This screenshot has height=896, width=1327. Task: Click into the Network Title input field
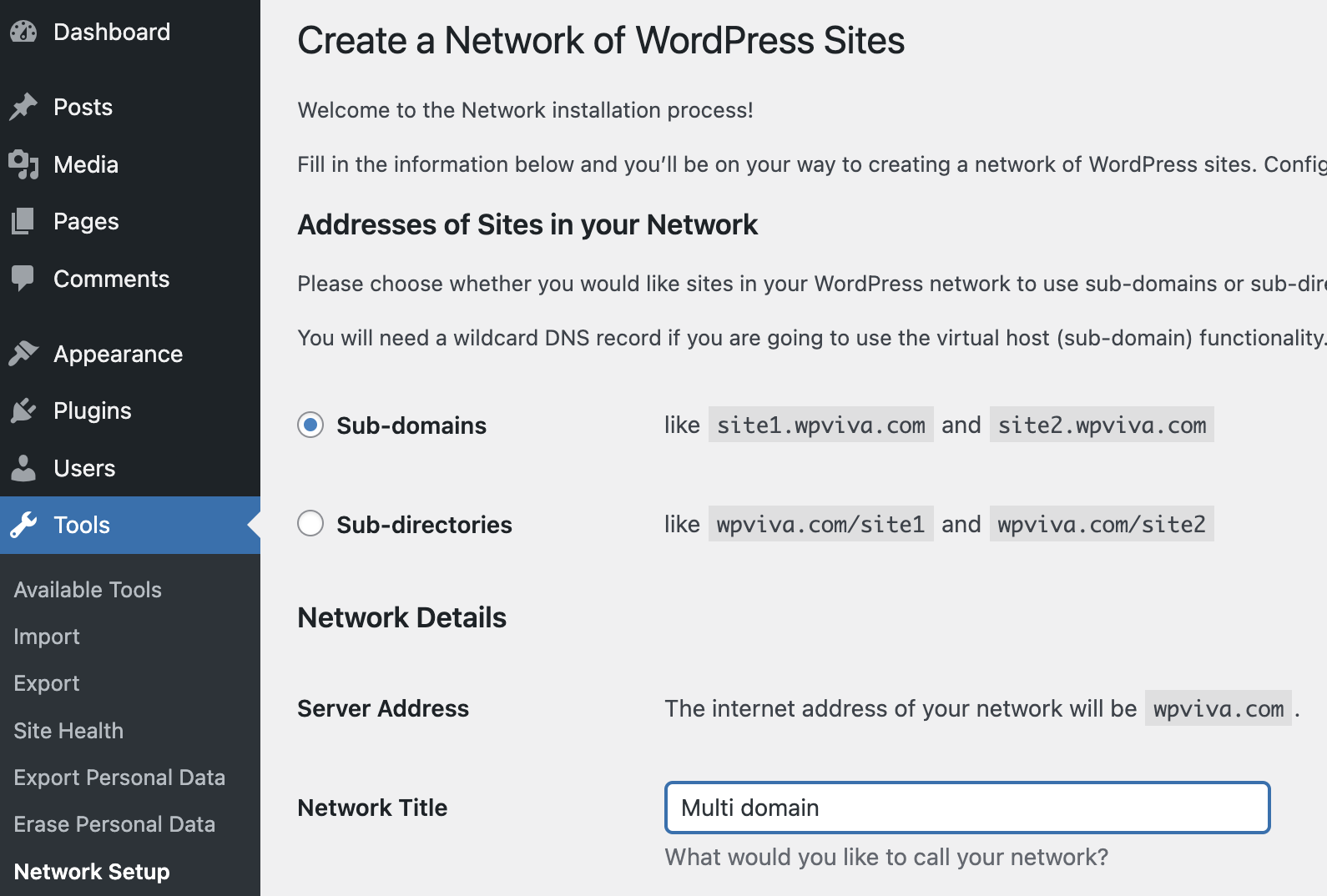tap(967, 808)
